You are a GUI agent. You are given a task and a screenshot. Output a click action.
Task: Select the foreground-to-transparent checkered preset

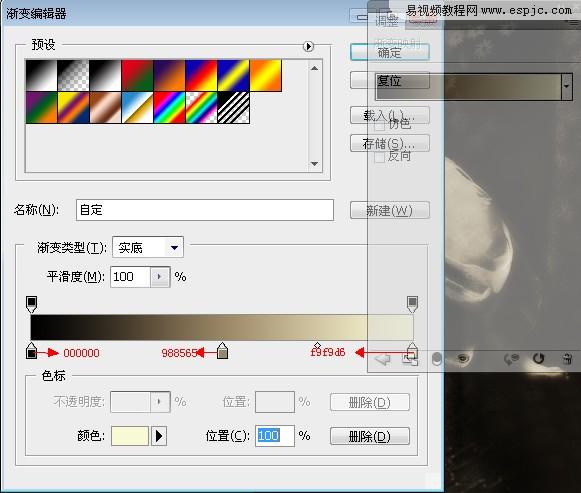tap(73, 75)
